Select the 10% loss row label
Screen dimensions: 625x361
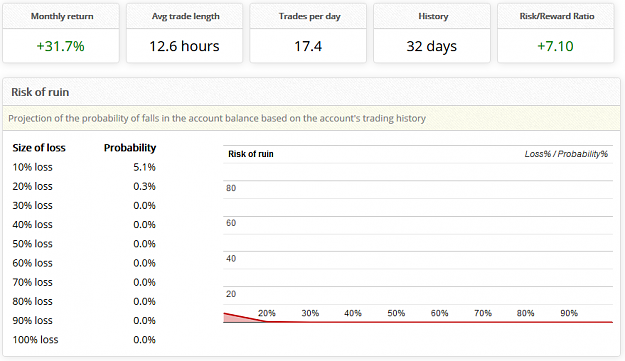click(33, 167)
